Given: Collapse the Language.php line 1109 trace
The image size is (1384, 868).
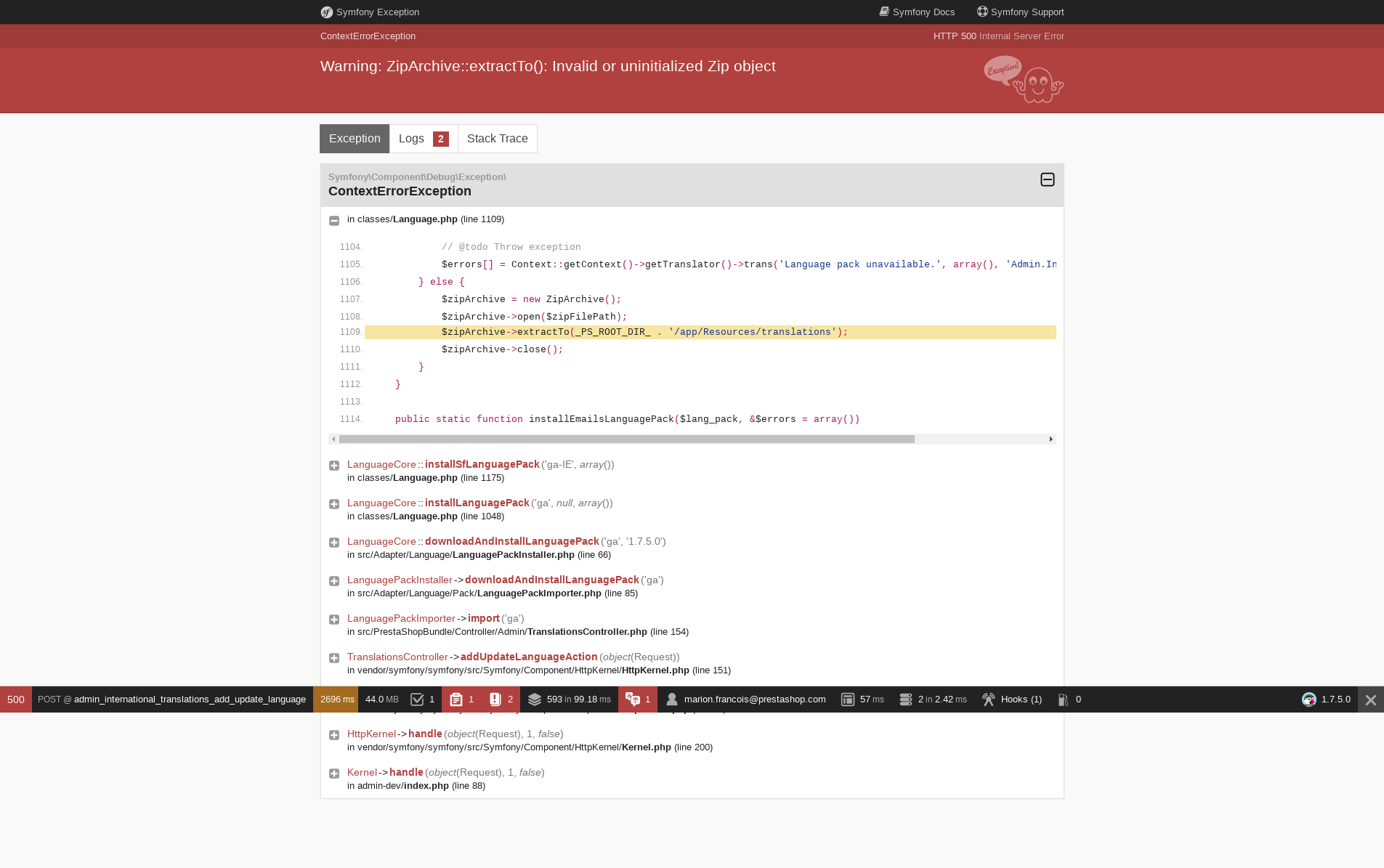Looking at the screenshot, I should pos(334,220).
